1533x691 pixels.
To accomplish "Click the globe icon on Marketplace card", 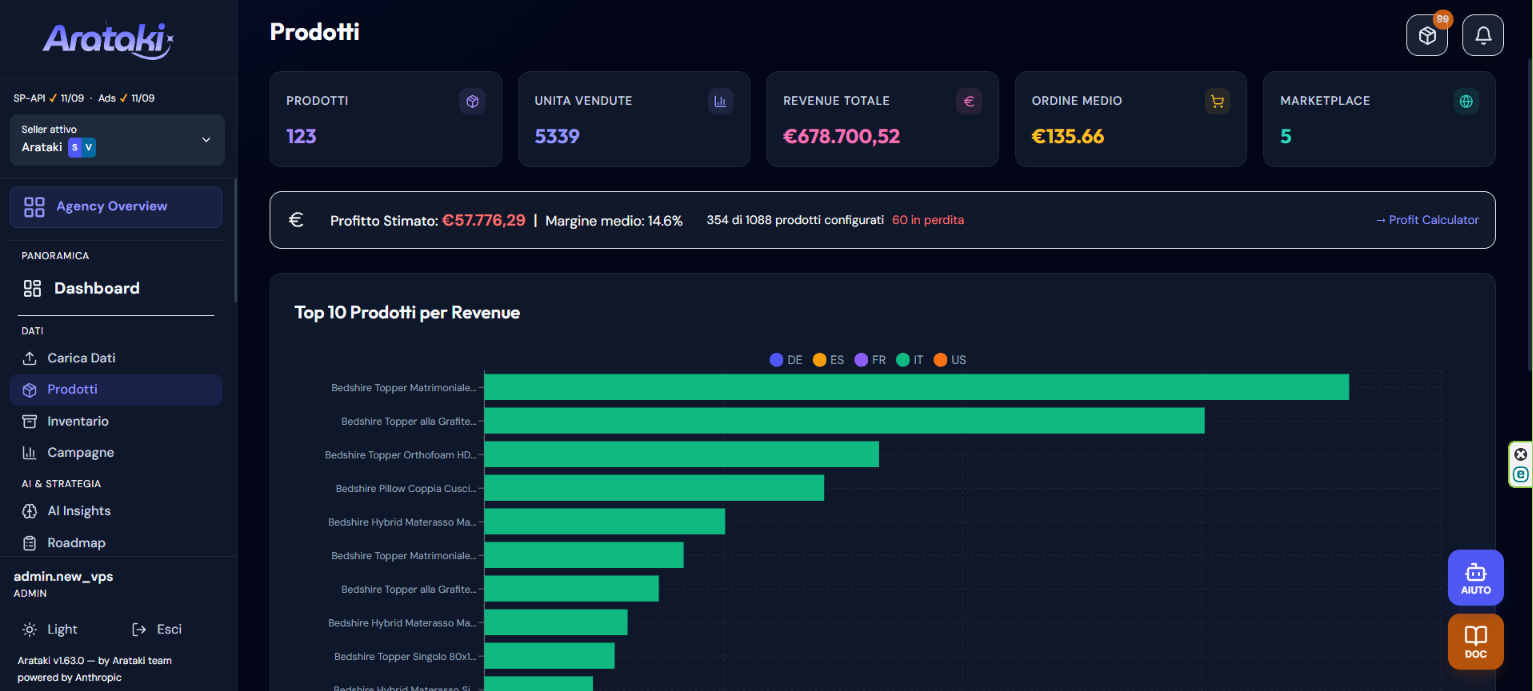I will [x=1466, y=101].
